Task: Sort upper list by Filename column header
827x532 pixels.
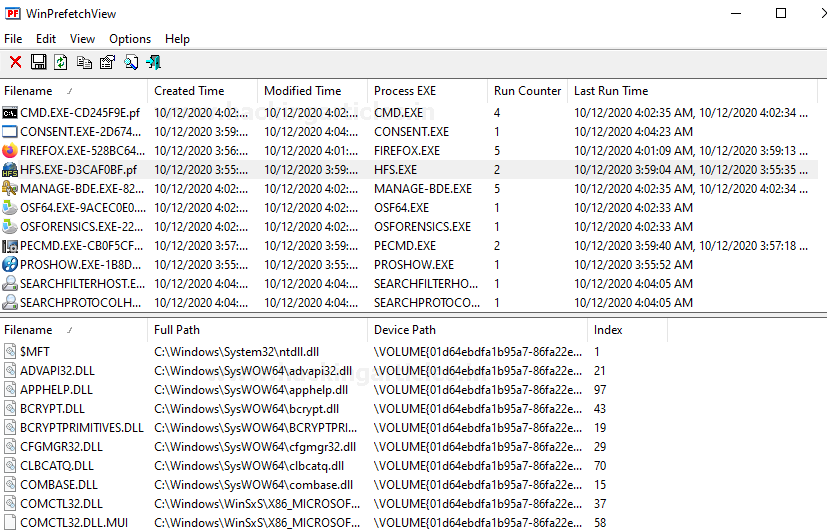Action: 74,91
